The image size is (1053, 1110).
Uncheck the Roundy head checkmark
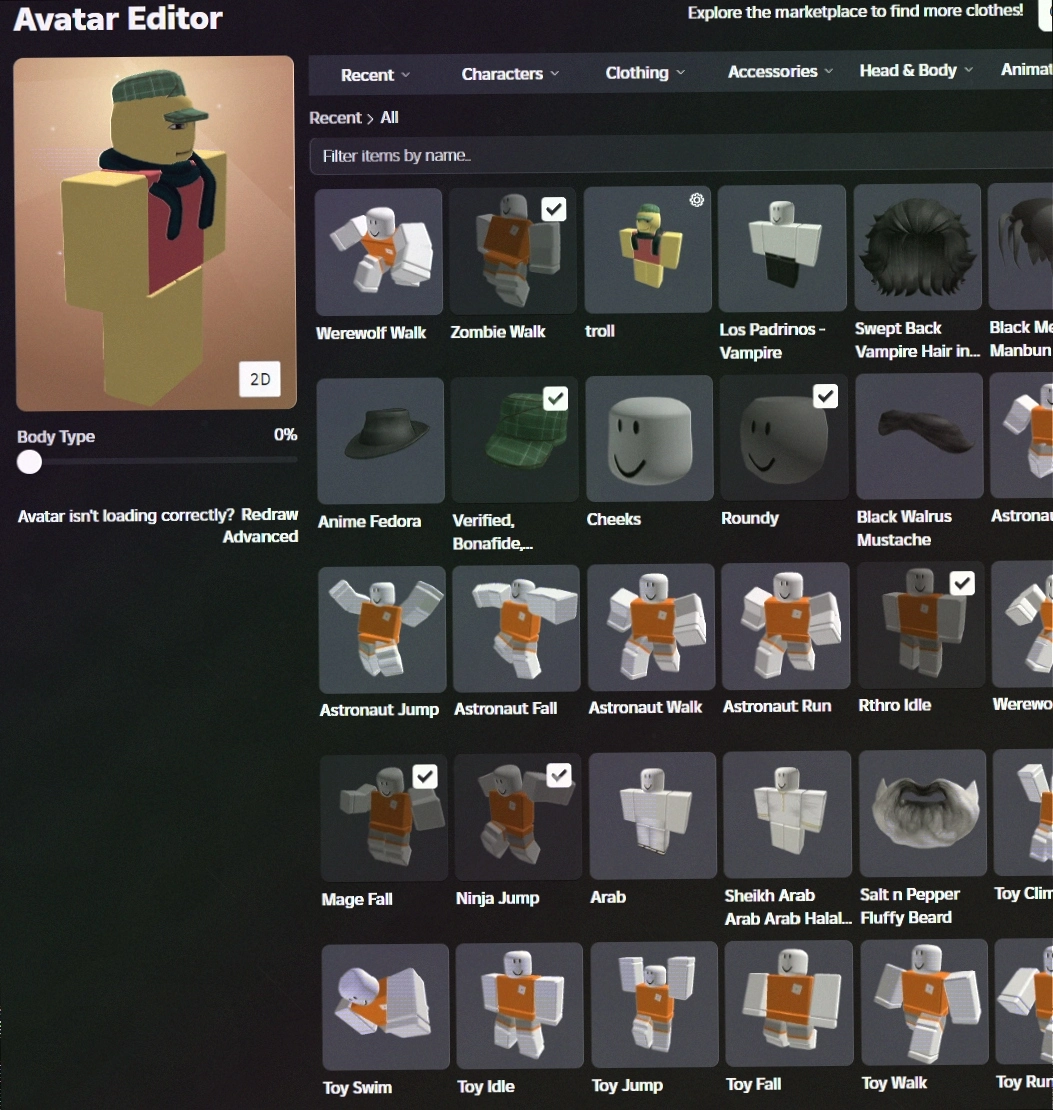tap(825, 396)
